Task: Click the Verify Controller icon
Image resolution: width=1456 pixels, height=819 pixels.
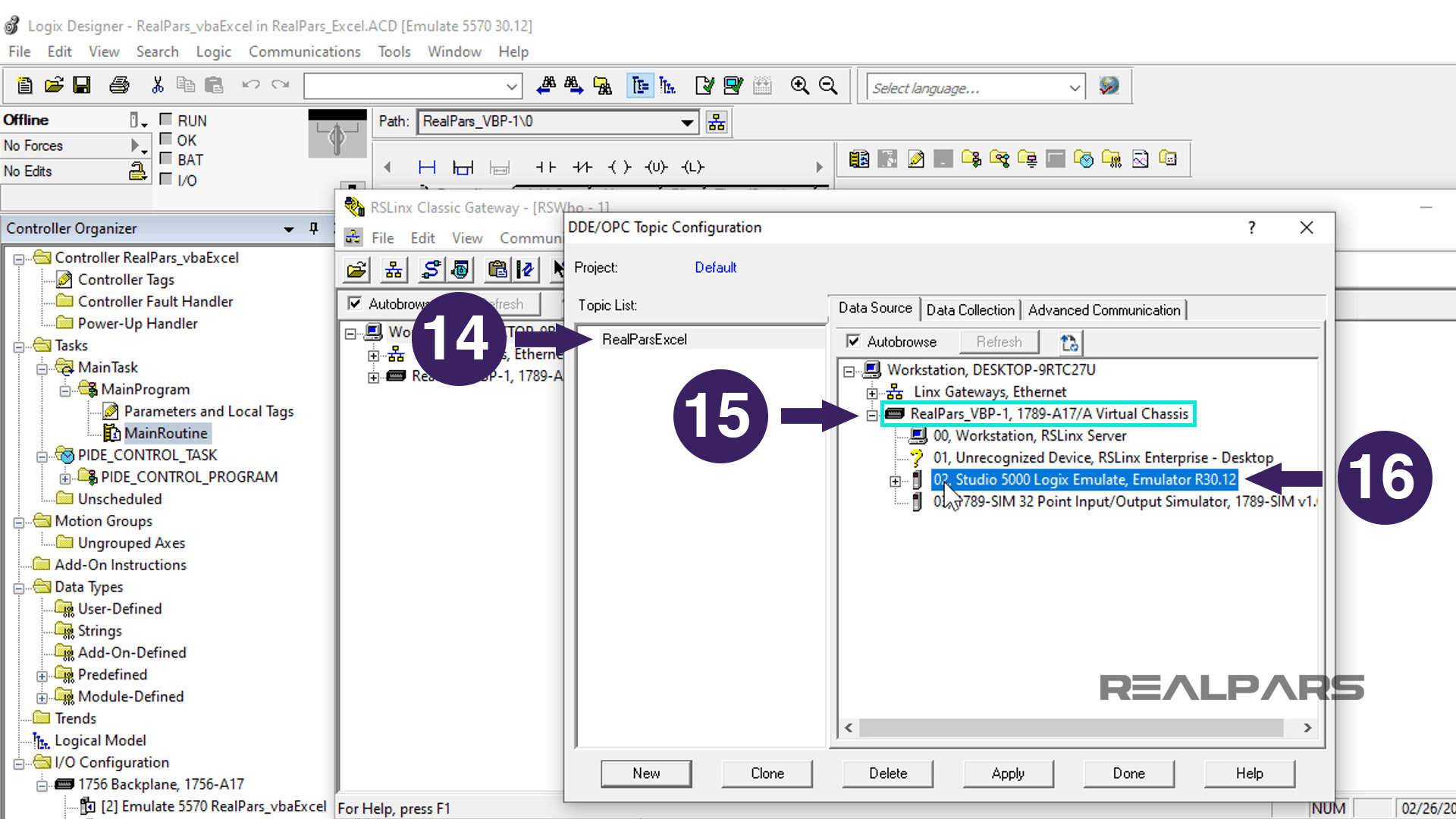Action: (733, 86)
